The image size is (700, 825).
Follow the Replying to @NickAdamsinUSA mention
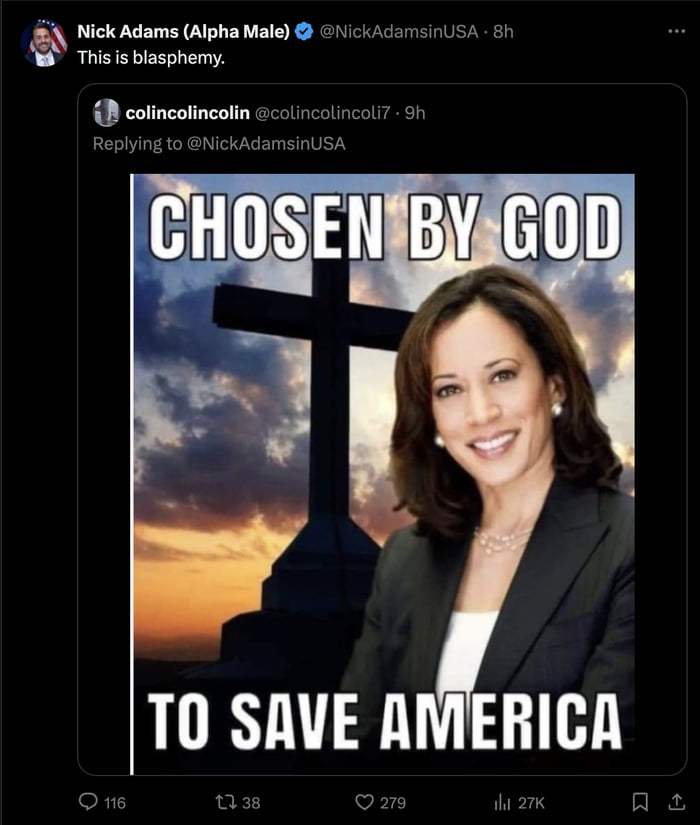(266, 144)
